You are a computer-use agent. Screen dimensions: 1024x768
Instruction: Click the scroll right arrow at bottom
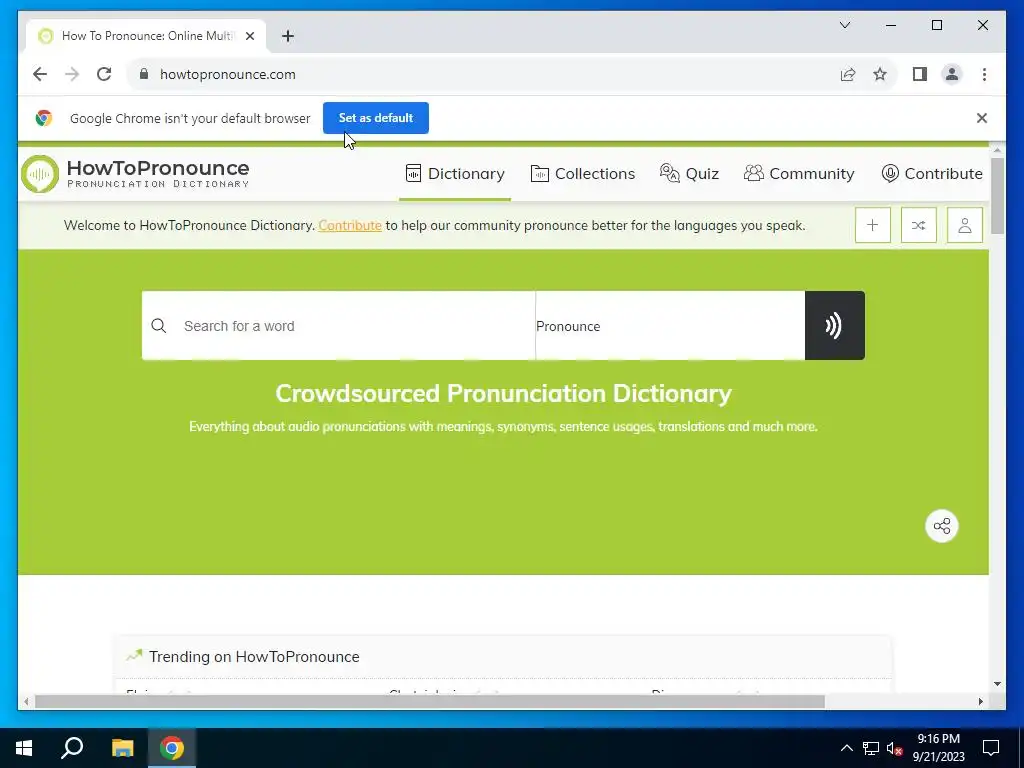point(981,701)
